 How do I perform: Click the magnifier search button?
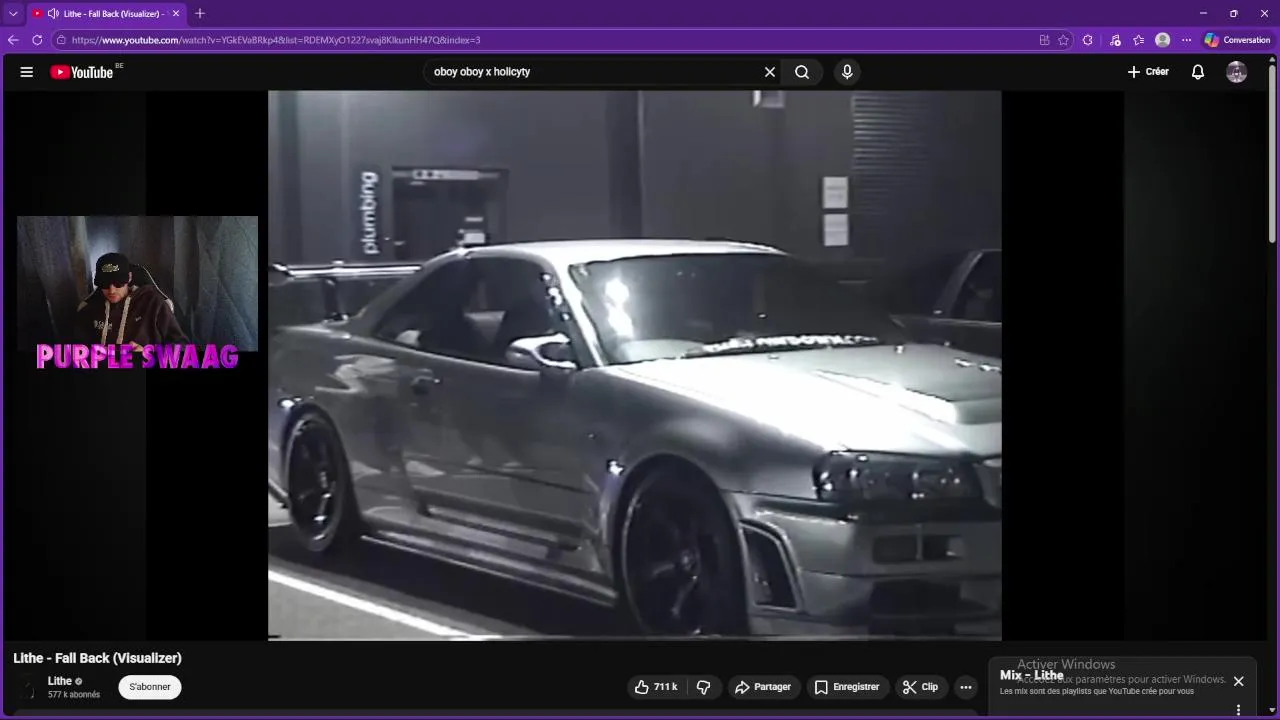click(x=802, y=72)
